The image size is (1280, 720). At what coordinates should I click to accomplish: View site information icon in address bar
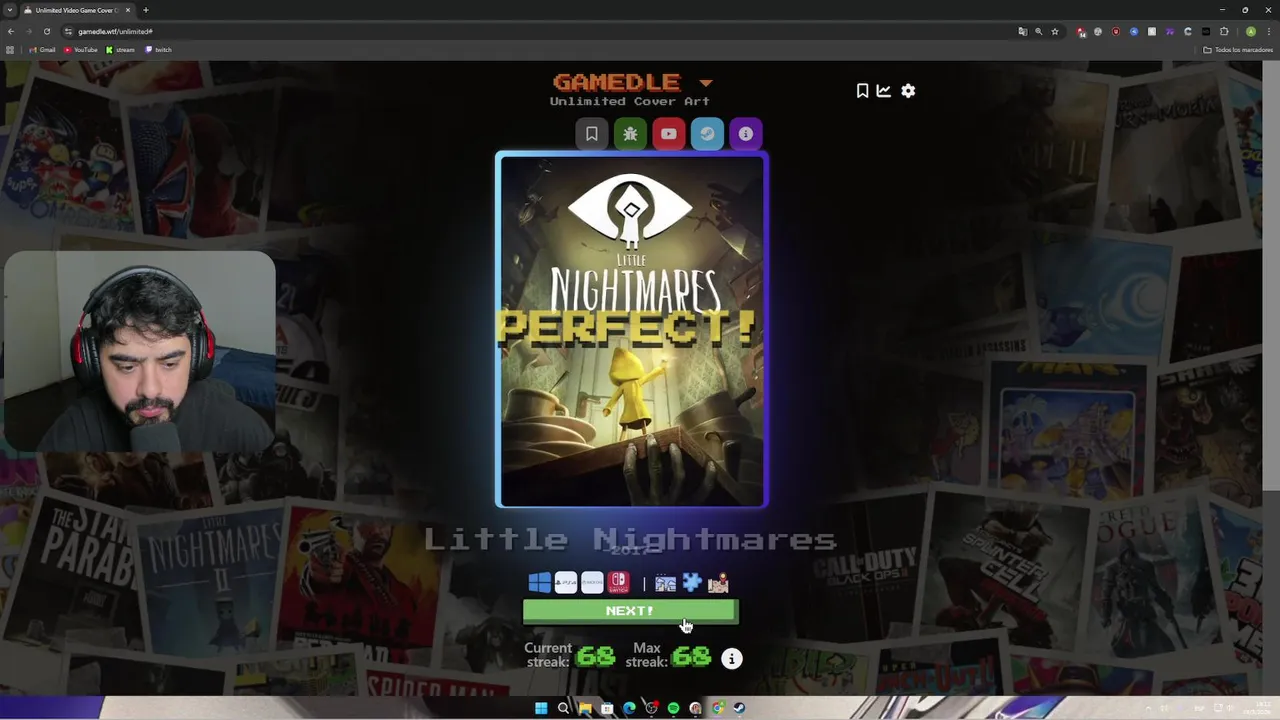(x=68, y=31)
